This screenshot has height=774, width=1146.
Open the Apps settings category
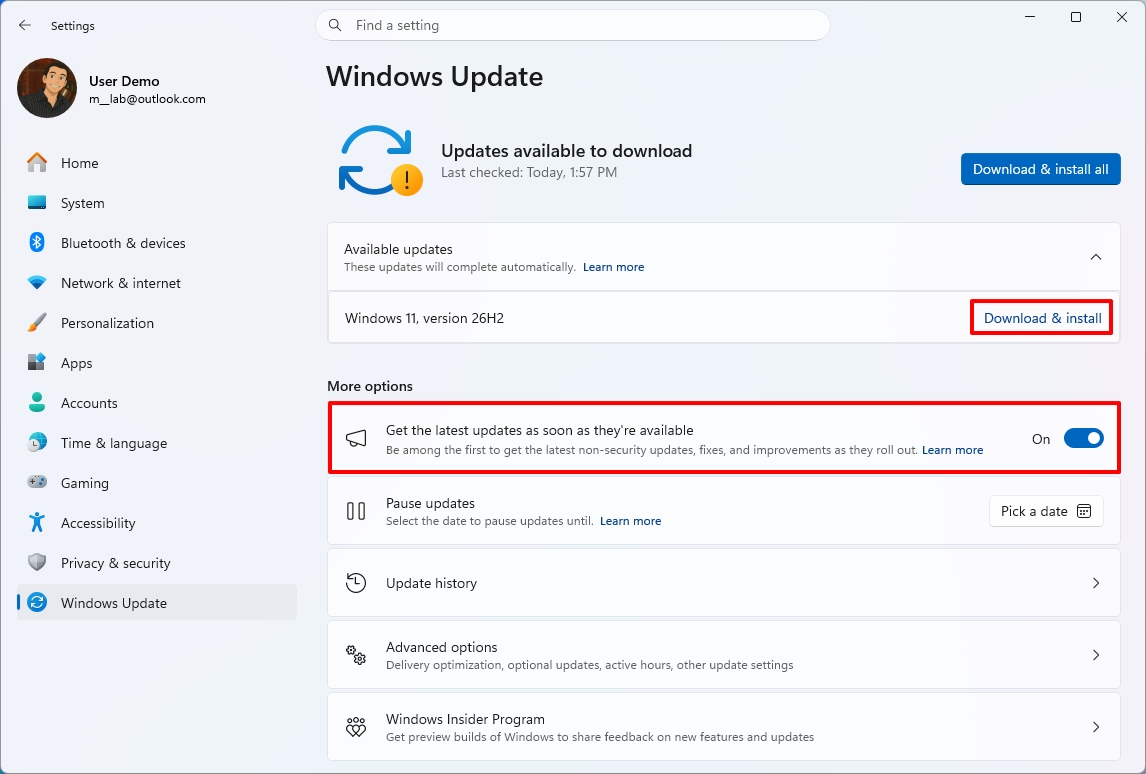157,363
